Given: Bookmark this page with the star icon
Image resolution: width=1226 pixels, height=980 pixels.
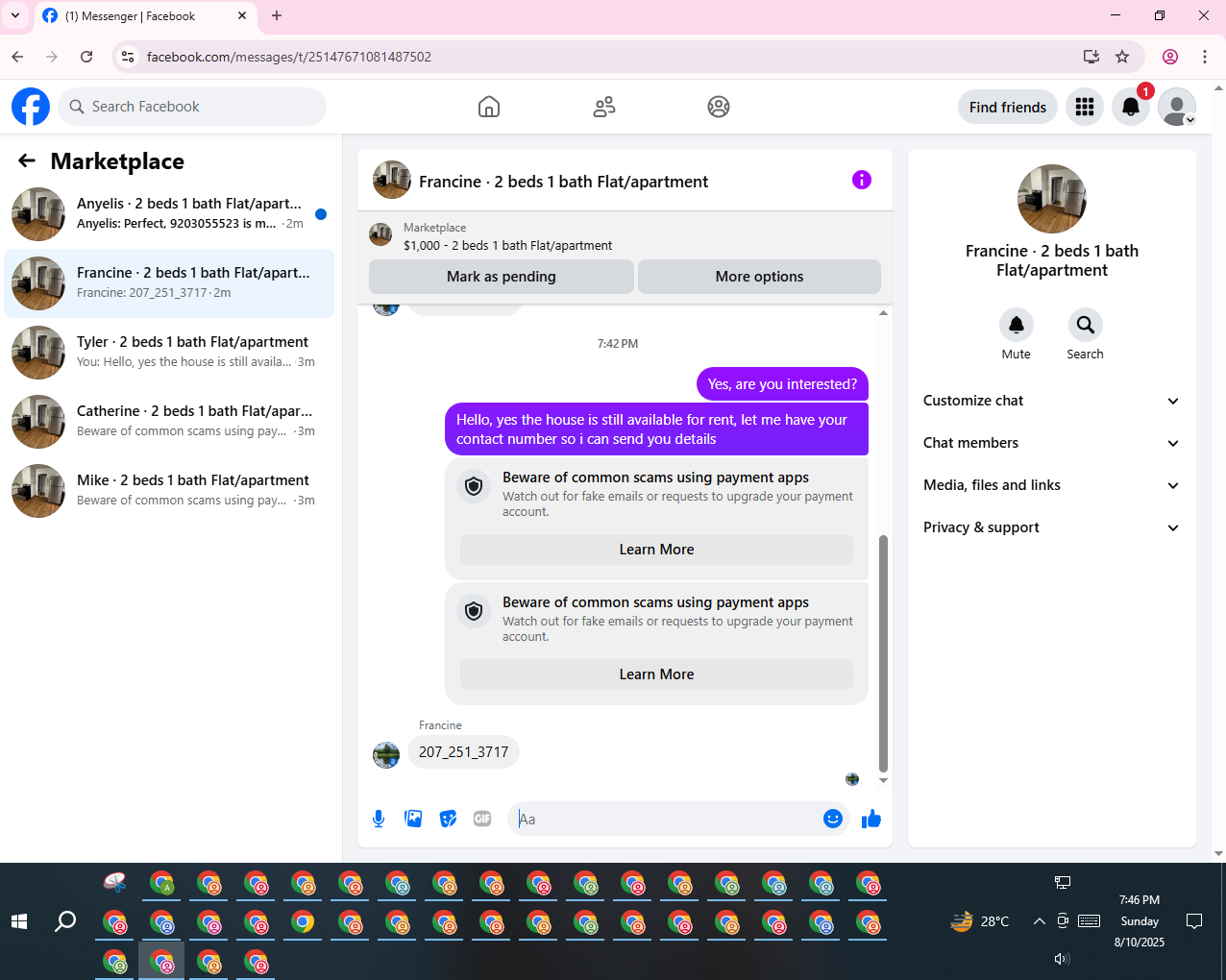Looking at the screenshot, I should (1122, 57).
